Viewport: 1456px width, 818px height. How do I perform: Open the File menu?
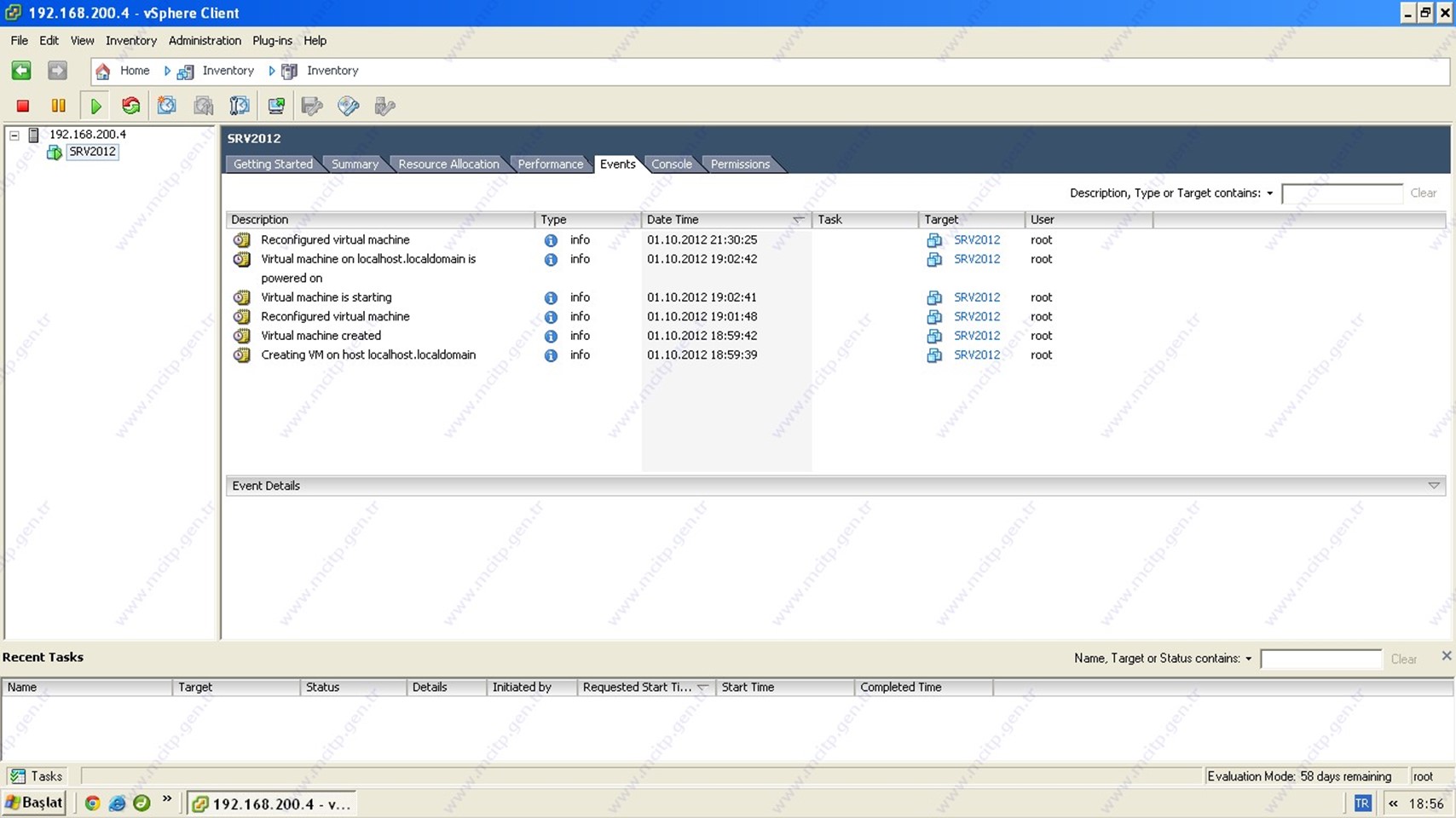19,40
